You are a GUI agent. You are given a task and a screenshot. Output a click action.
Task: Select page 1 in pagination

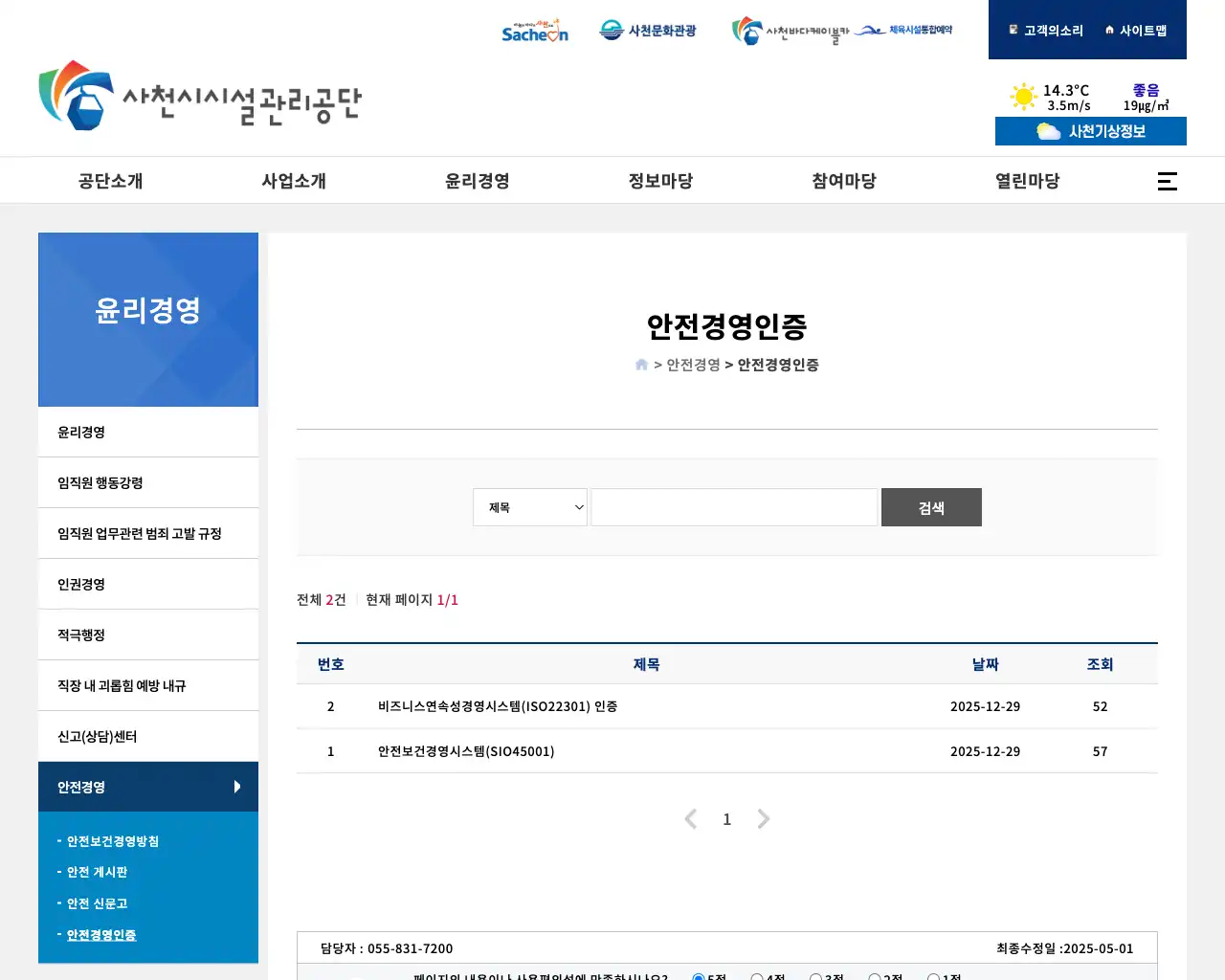point(727,819)
